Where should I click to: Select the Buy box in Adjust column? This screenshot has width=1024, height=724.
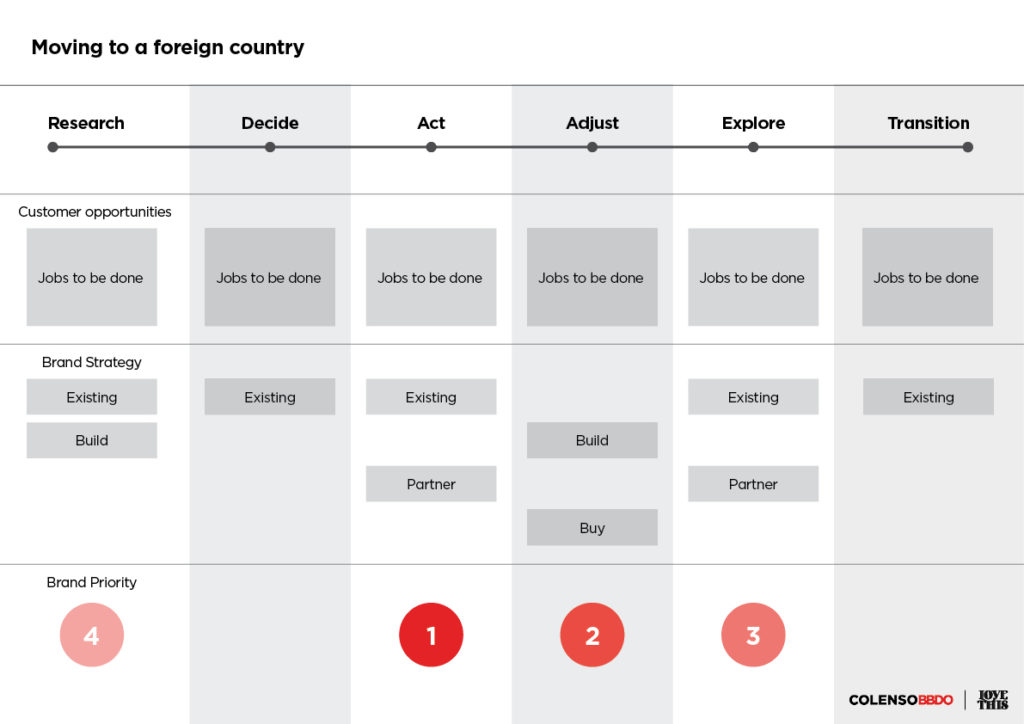tap(592, 527)
